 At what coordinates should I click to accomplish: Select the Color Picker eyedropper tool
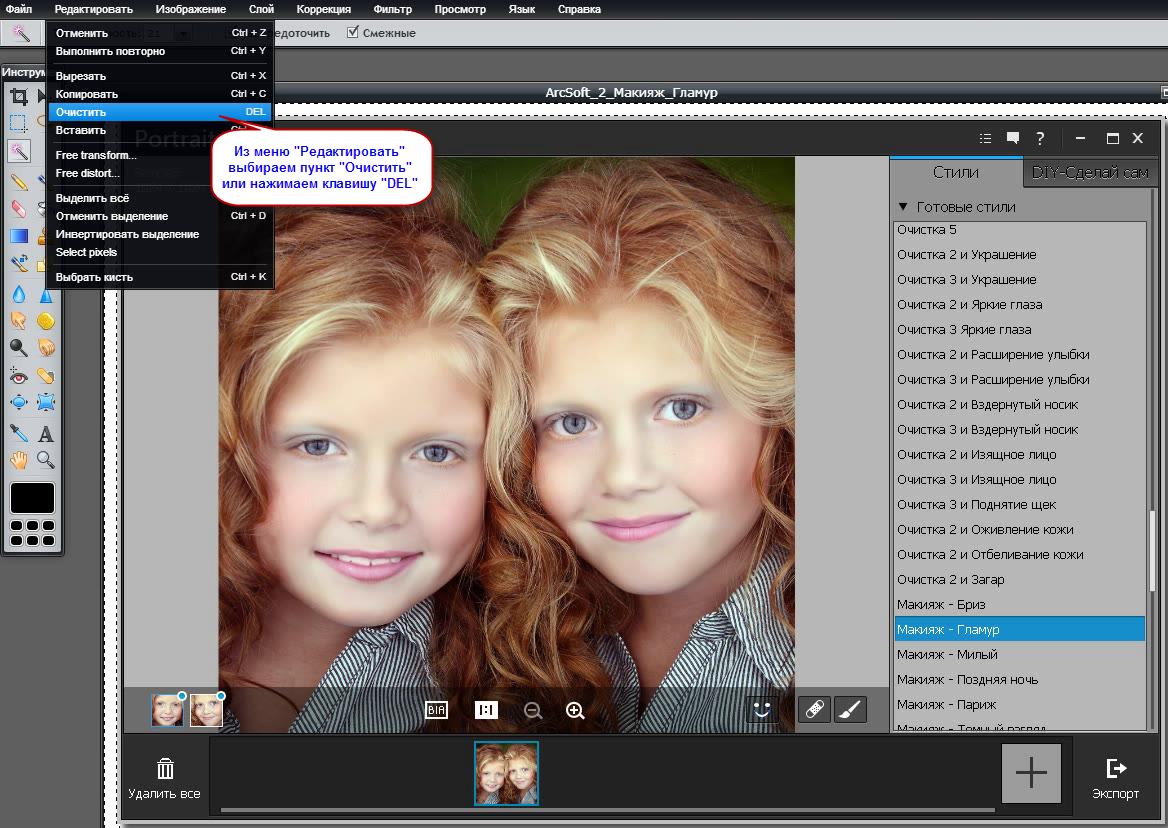coord(19,433)
